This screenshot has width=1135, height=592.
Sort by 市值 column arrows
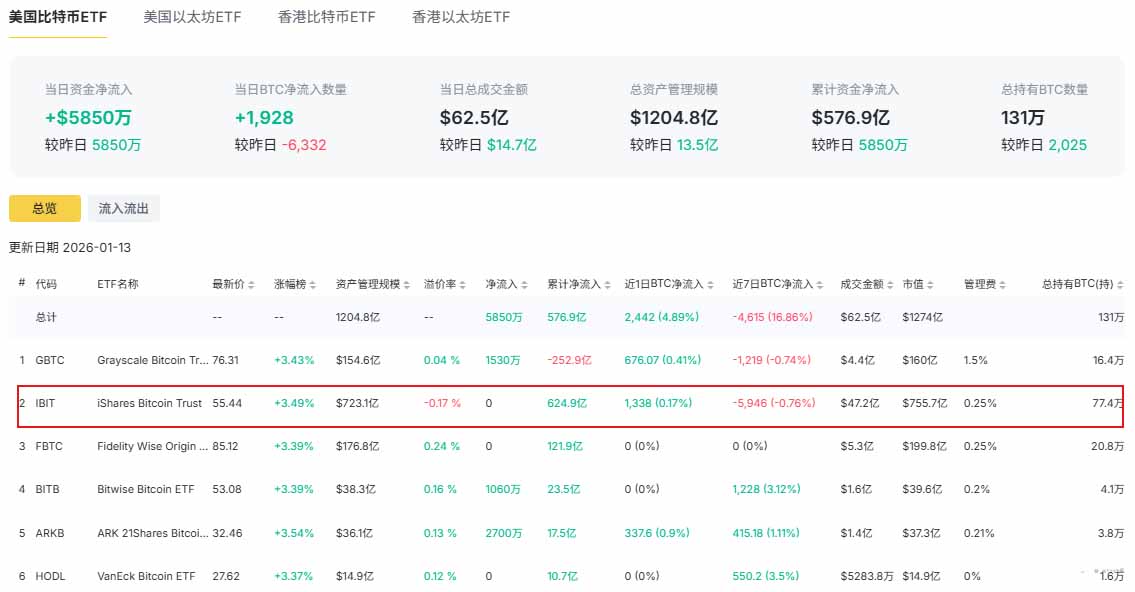click(x=930, y=285)
